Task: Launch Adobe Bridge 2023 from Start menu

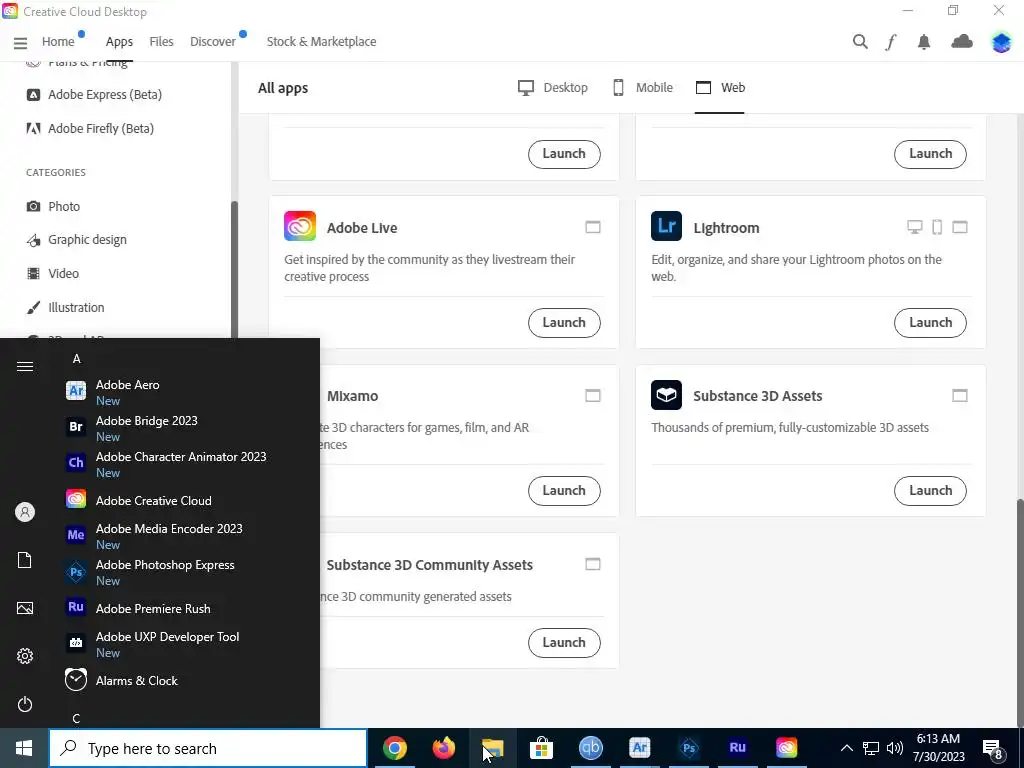Action: [189, 428]
